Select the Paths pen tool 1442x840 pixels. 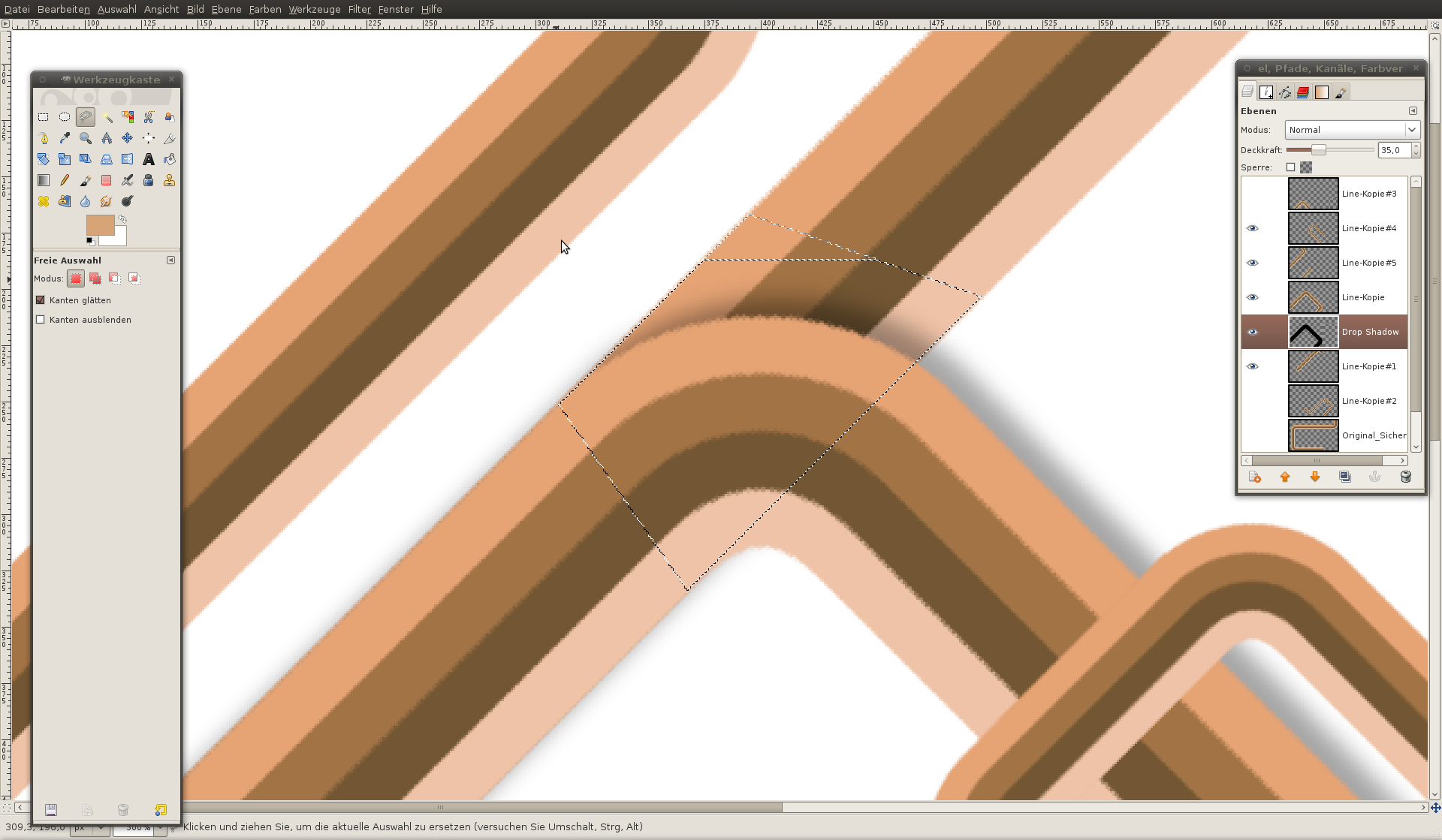(x=44, y=138)
